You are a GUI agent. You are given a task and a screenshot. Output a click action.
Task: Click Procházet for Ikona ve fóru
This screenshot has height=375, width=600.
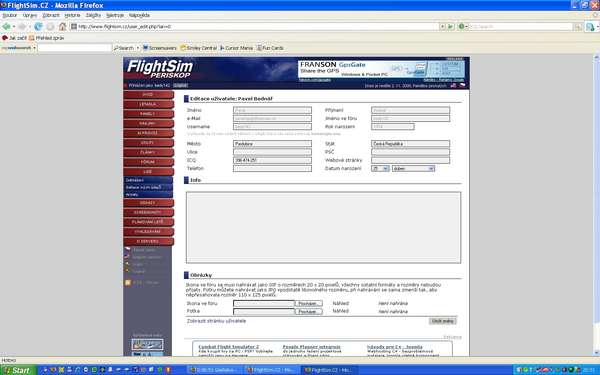(x=308, y=303)
